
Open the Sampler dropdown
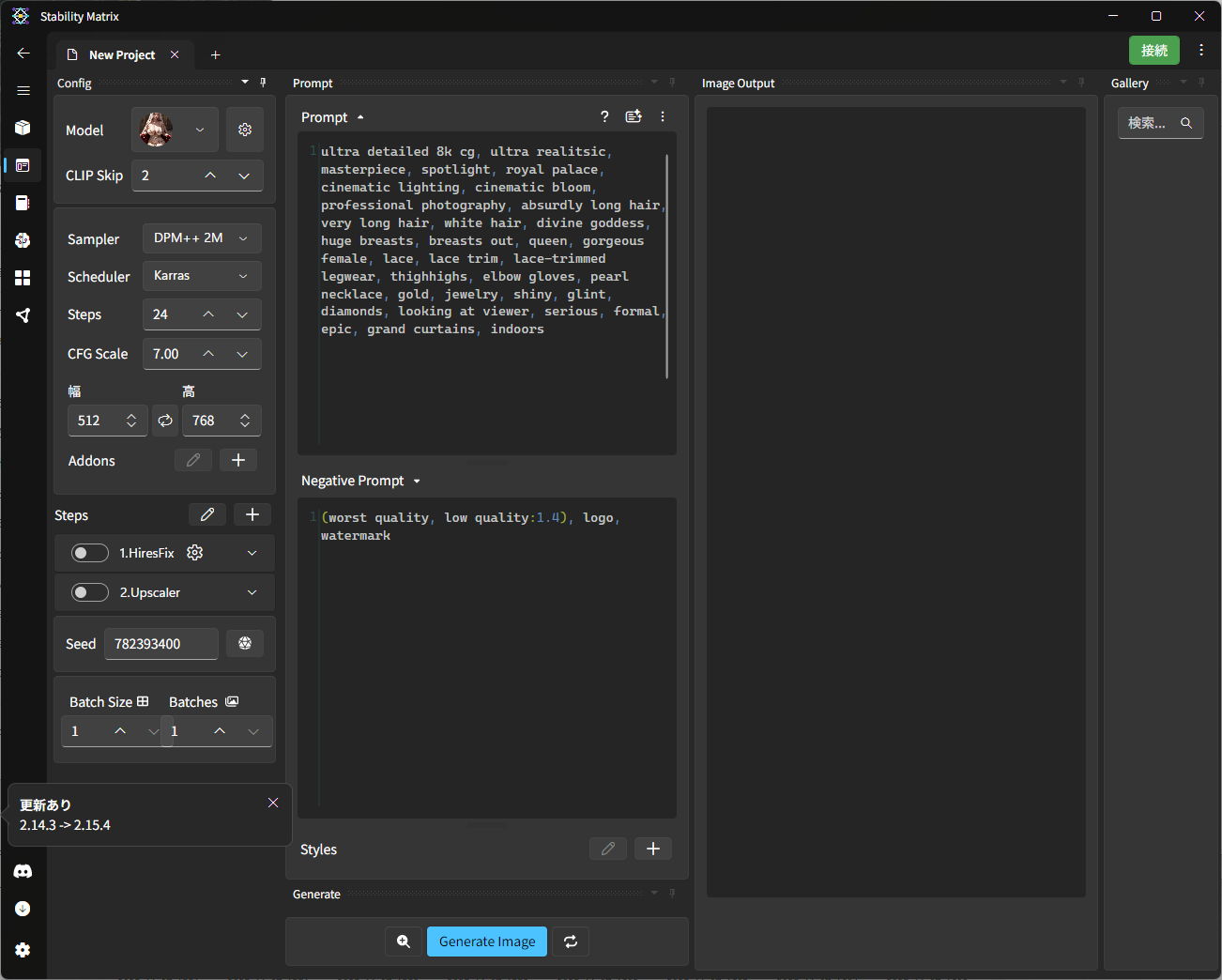[x=201, y=238]
